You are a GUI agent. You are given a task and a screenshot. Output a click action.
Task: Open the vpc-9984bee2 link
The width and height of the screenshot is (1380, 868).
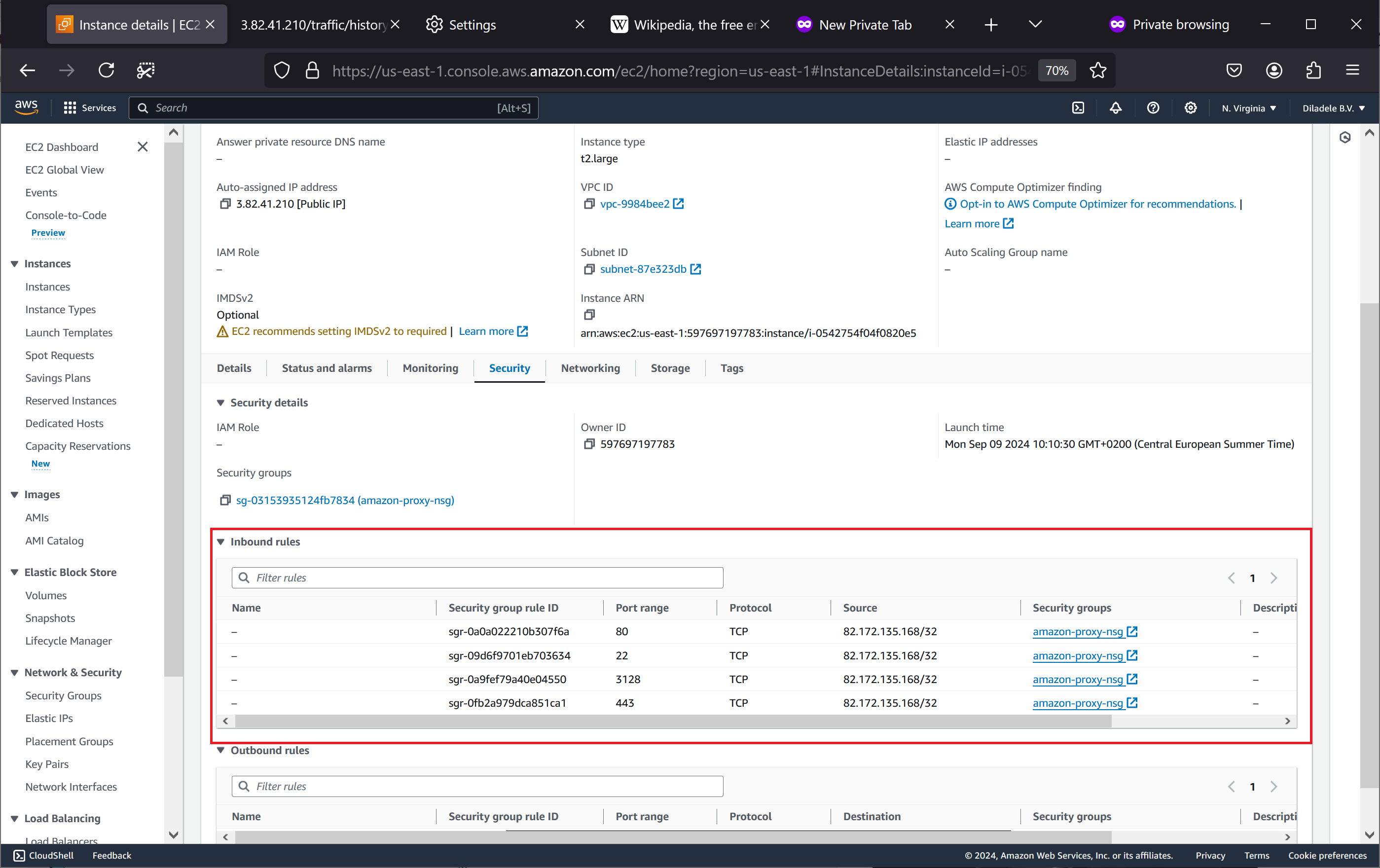pyautogui.click(x=634, y=204)
